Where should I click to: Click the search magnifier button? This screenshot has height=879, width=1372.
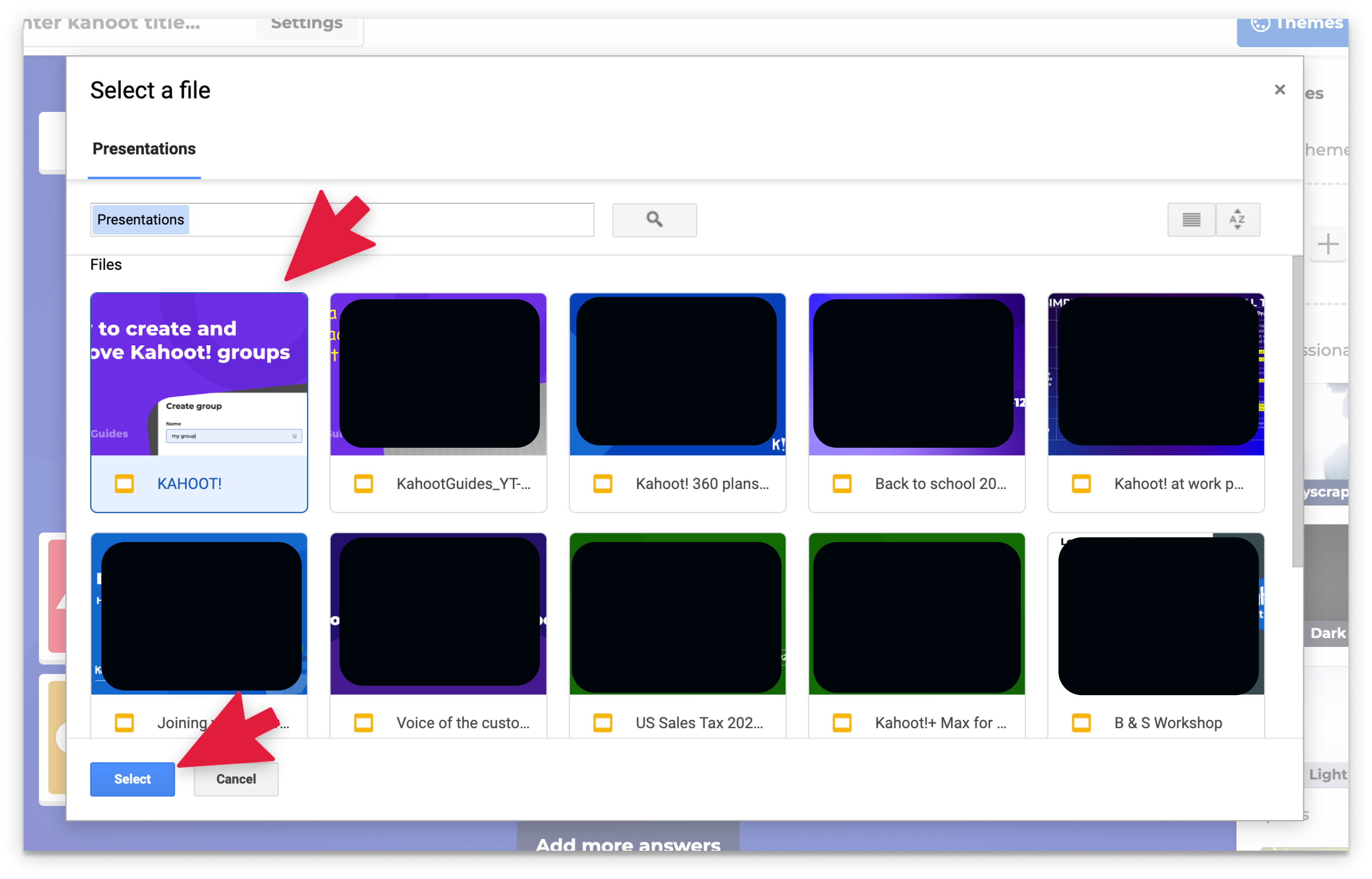[x=654, y=220]
